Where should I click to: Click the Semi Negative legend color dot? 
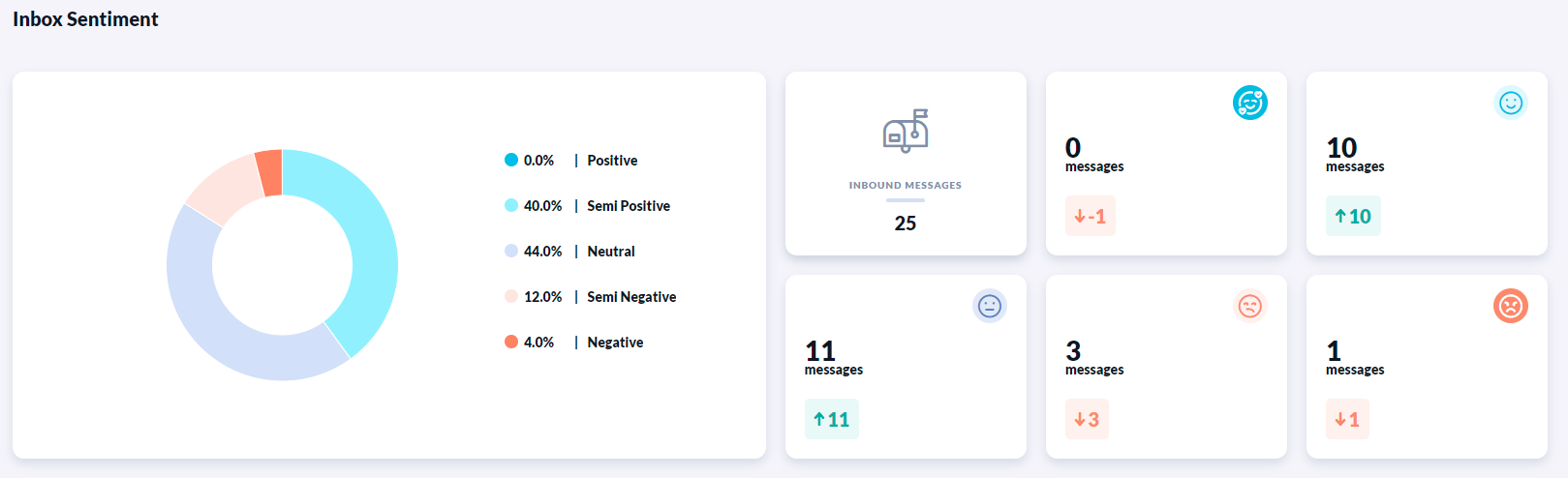point(511,296)
